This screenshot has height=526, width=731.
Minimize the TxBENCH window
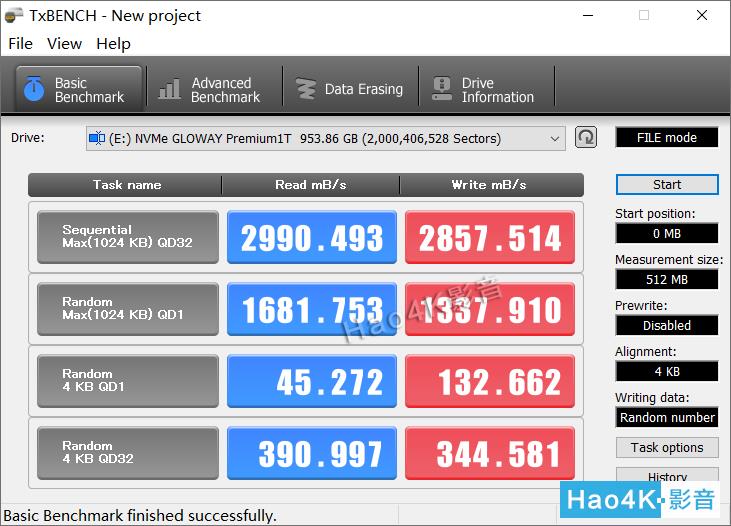tap(588, 15)
